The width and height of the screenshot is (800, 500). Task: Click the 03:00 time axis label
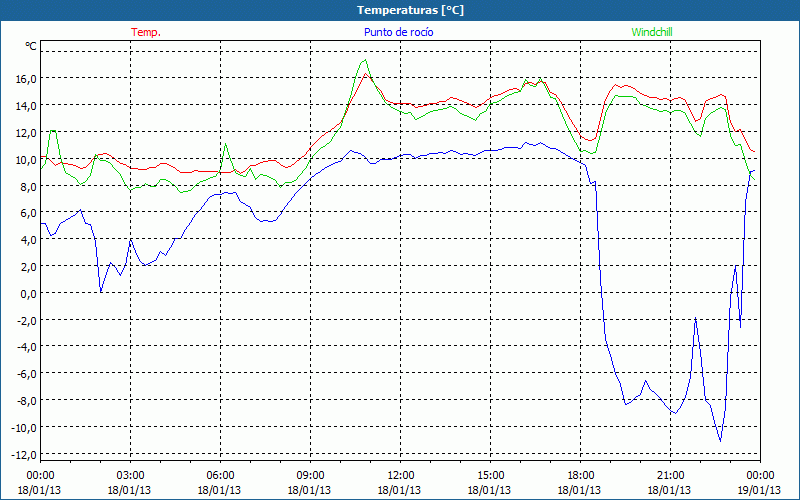coord(130,476)
